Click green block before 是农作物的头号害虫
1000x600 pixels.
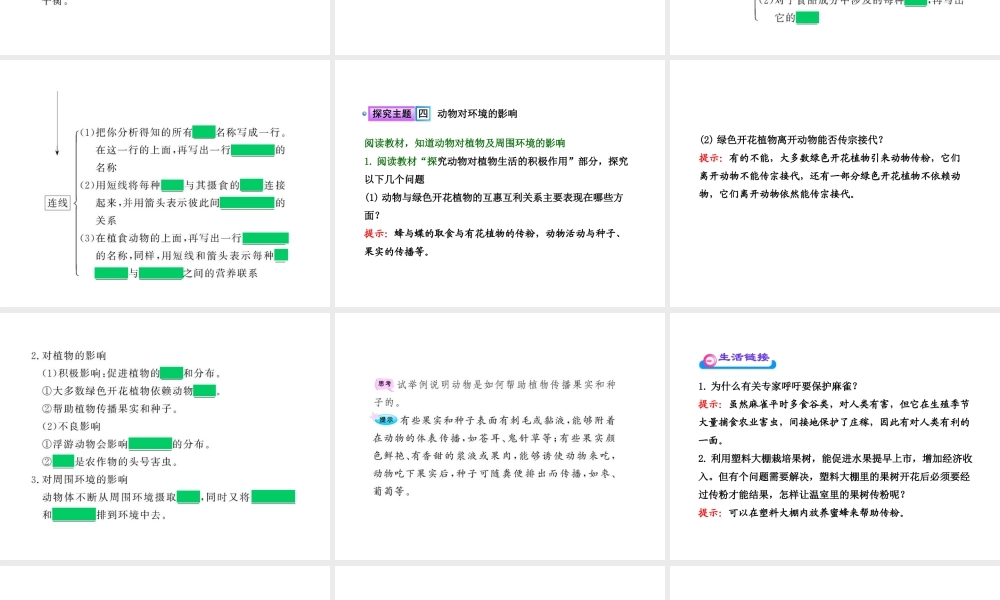pos(63,461)
